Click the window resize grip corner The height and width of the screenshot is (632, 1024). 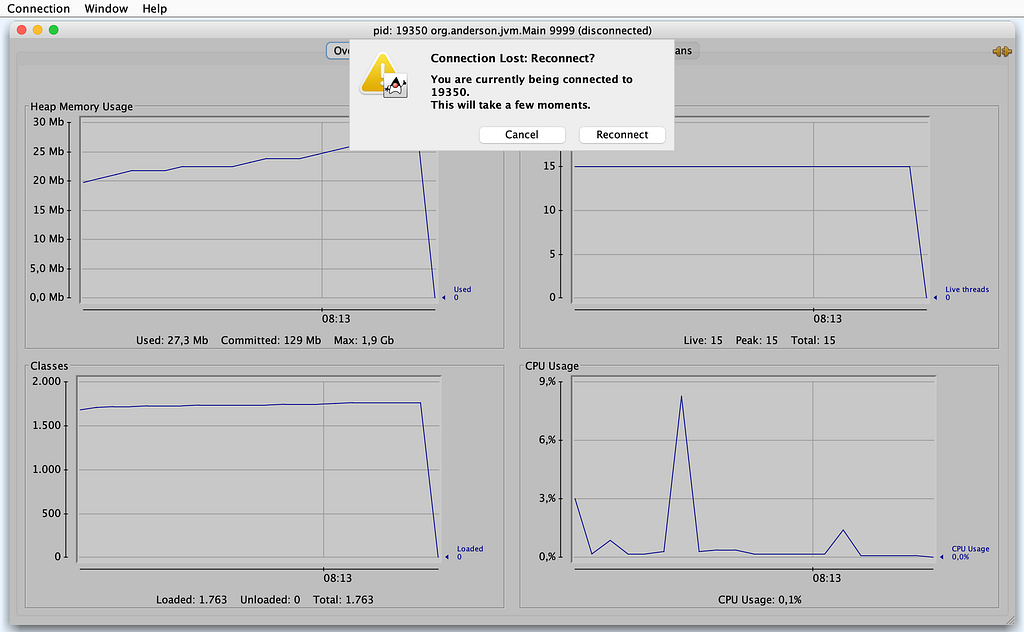[1010, 620]
